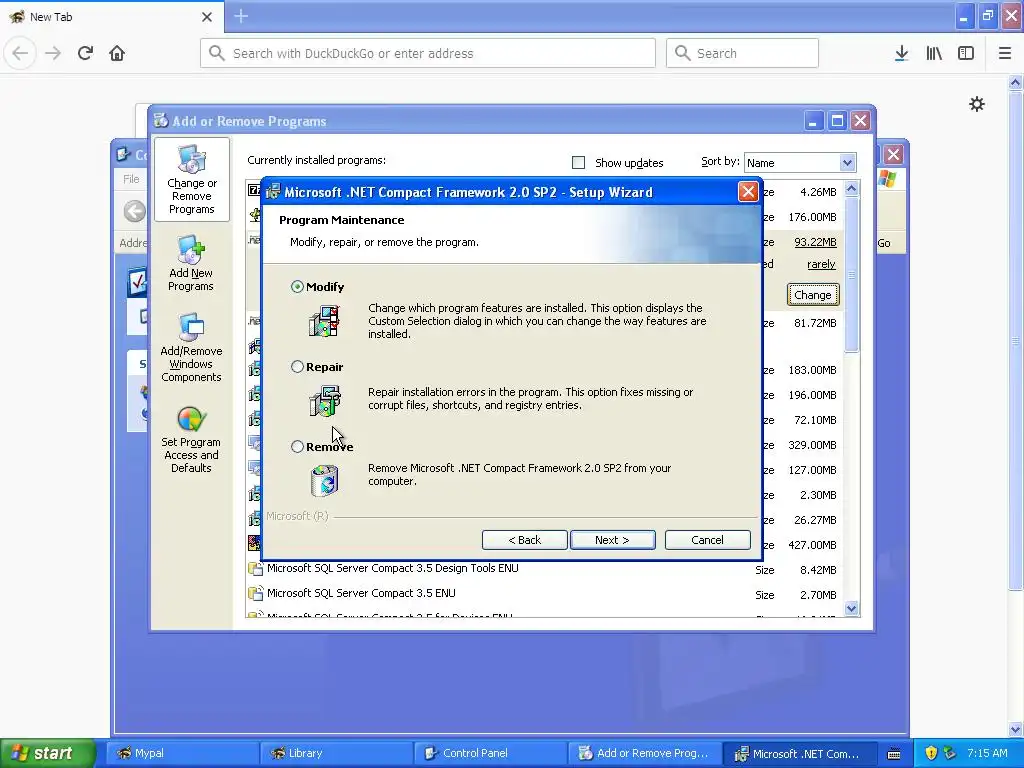Open new tab page settings gear

pyautogui.click(x=977, y=104)
